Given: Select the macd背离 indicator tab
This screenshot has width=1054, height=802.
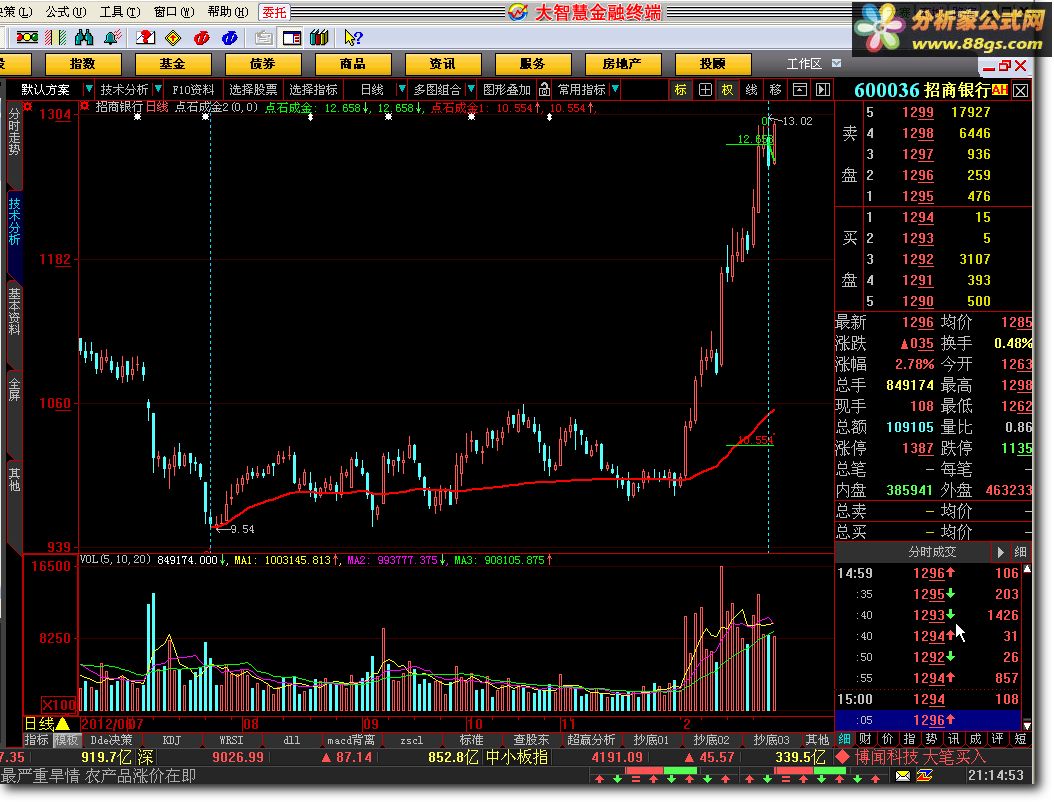Looking at the screenshot, I should point(351,740).
